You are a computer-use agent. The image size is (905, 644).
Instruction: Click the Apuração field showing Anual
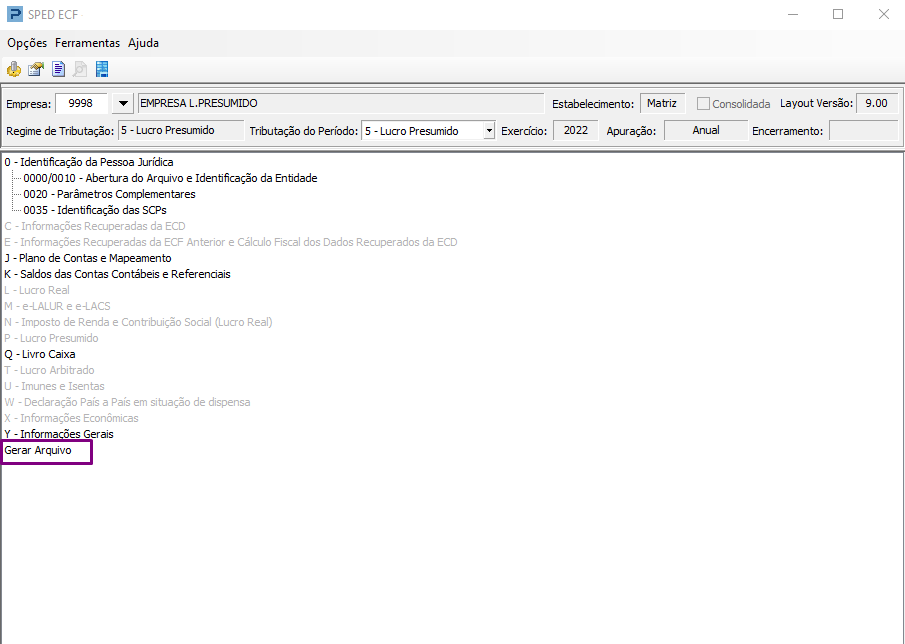click(x=706, y=130)
